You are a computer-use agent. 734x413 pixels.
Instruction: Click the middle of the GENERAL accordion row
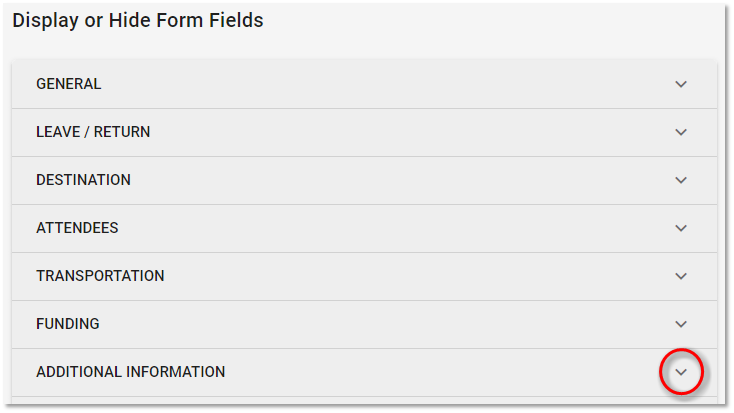pos(364,84)
